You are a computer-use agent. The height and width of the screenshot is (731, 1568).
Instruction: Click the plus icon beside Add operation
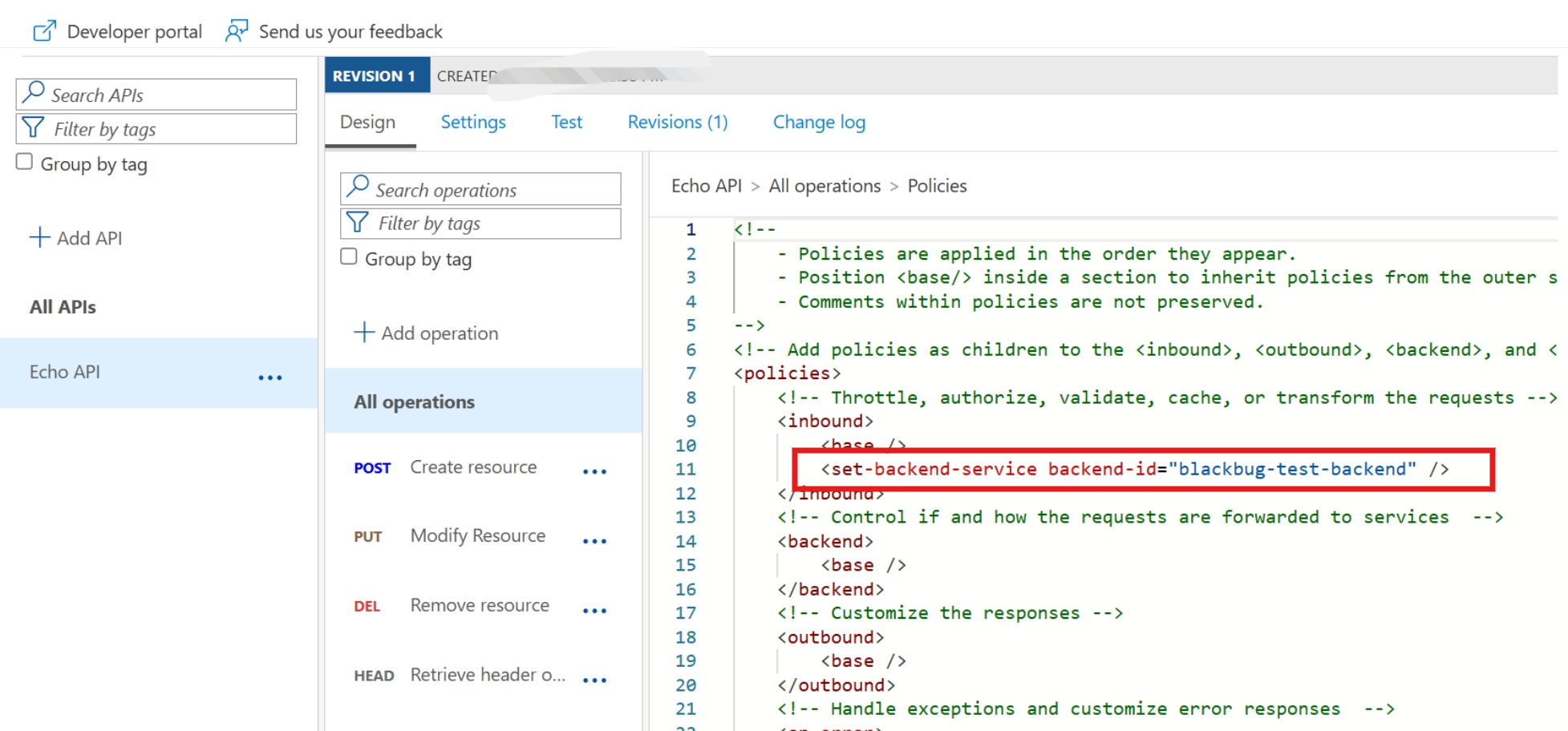click(364, 333)
